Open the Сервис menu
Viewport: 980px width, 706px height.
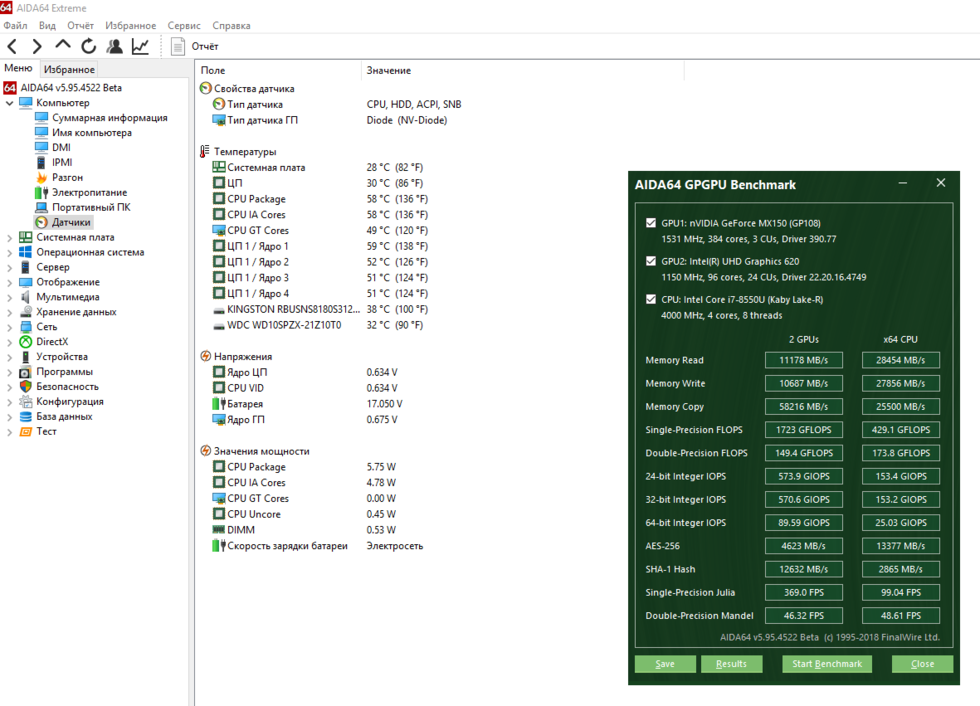pyautogui.click(x=184, y=25)
